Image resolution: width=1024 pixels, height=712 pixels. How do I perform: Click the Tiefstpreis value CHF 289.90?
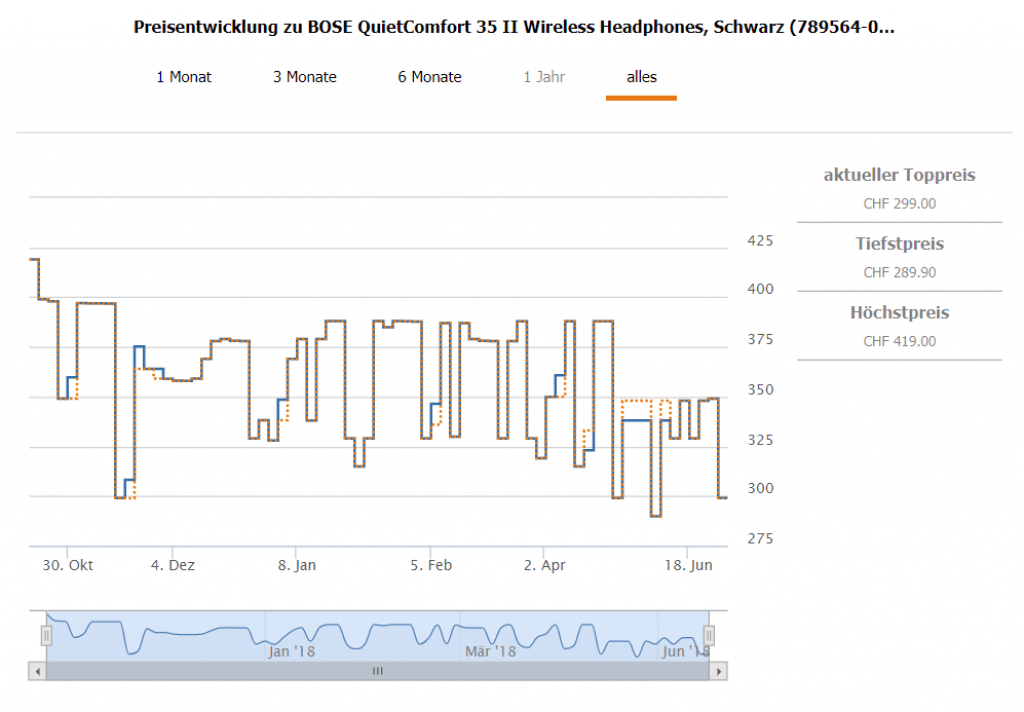(899, 272)
